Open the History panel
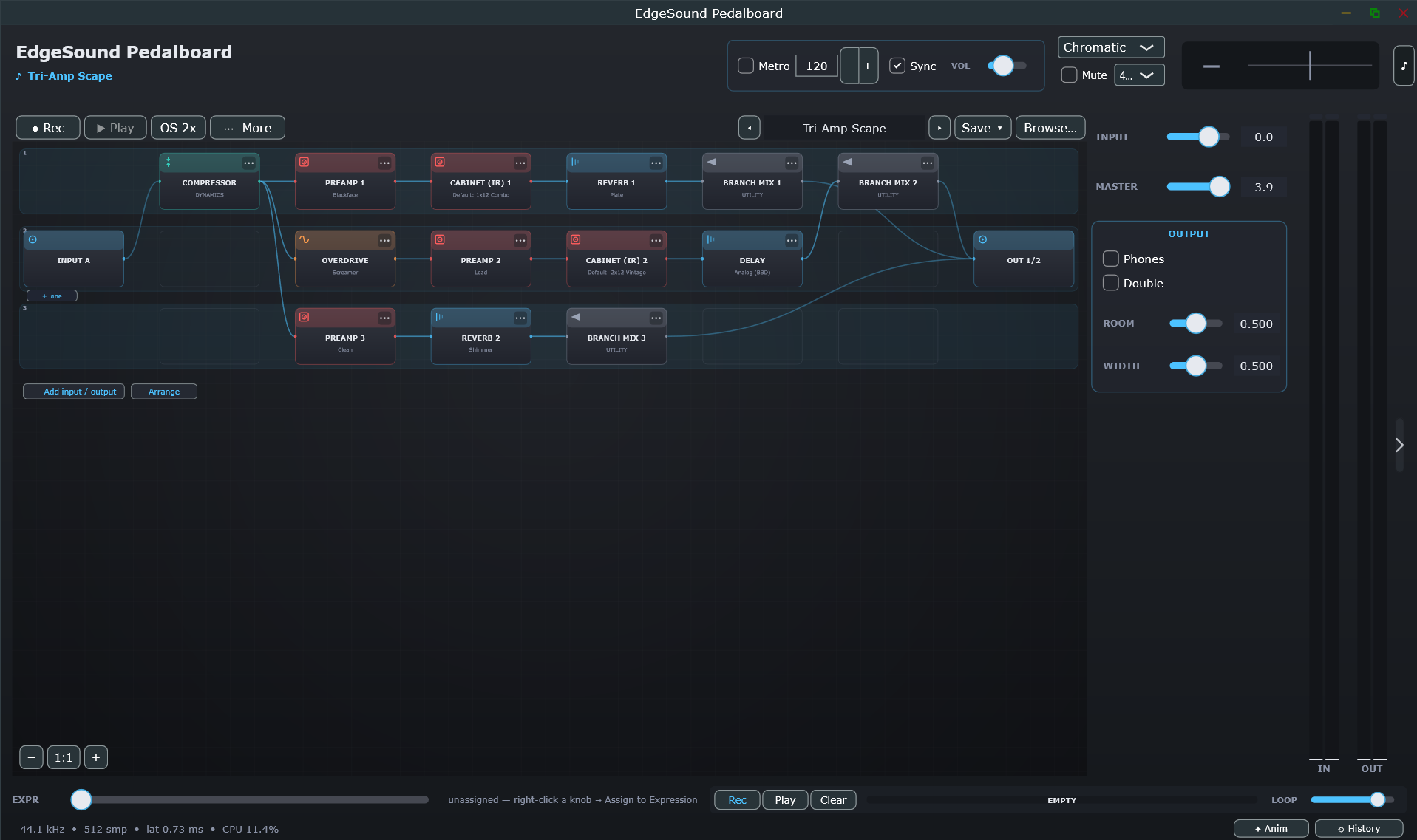Viewport: 1417px width, 840px height. (x=1359, y=828)
